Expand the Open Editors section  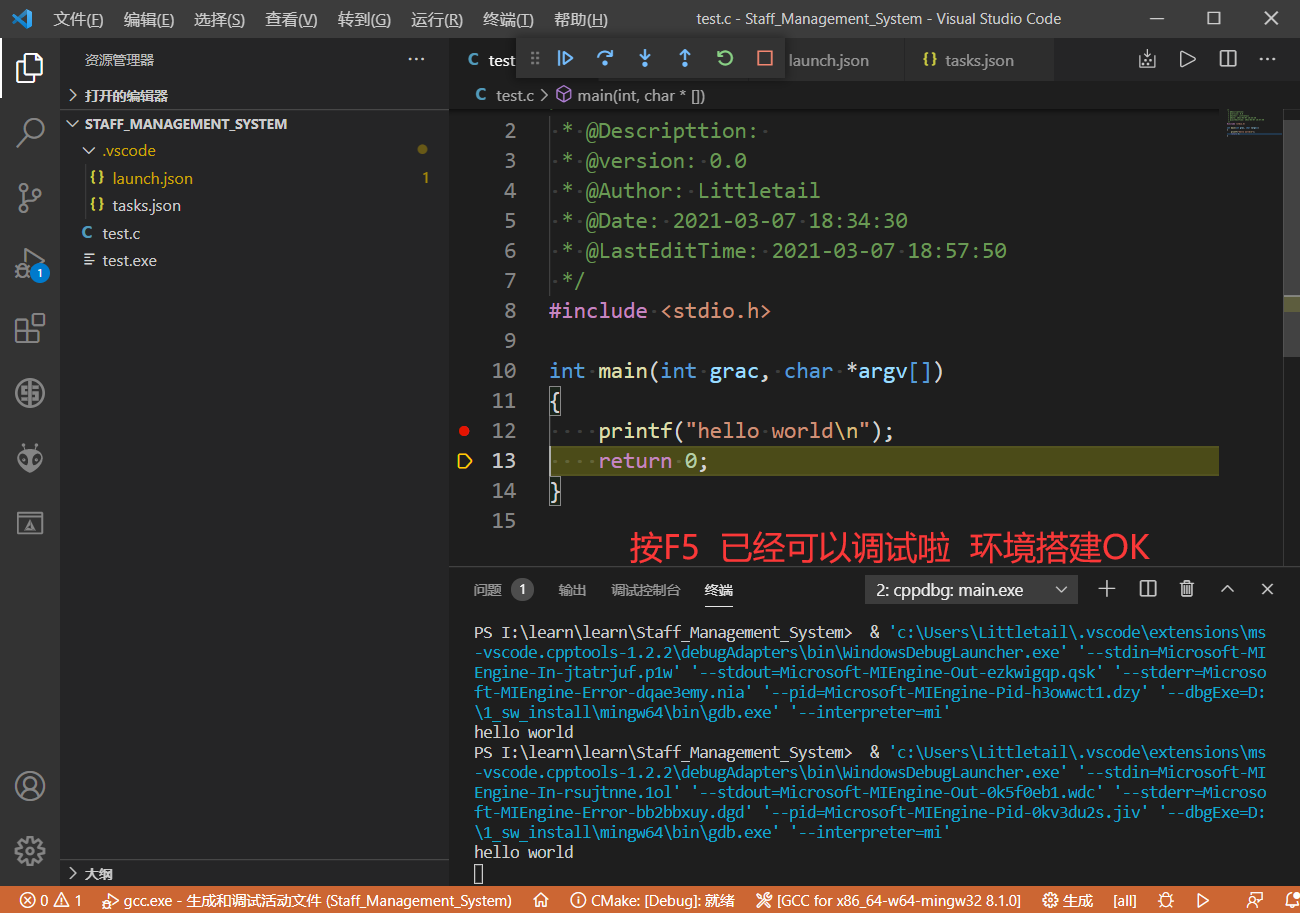coord(255,96)
